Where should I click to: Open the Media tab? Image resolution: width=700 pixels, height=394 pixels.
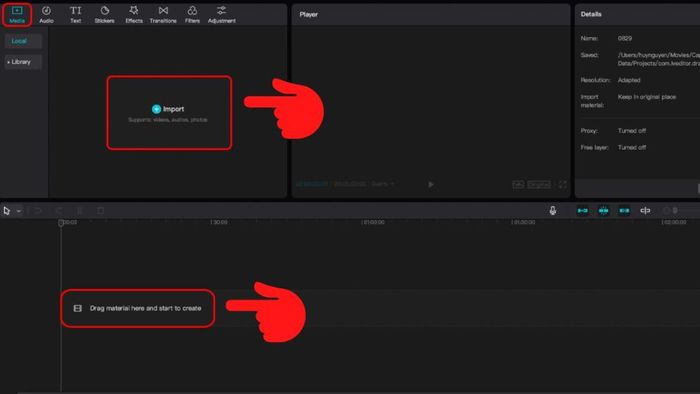click(x=17, y=14)
